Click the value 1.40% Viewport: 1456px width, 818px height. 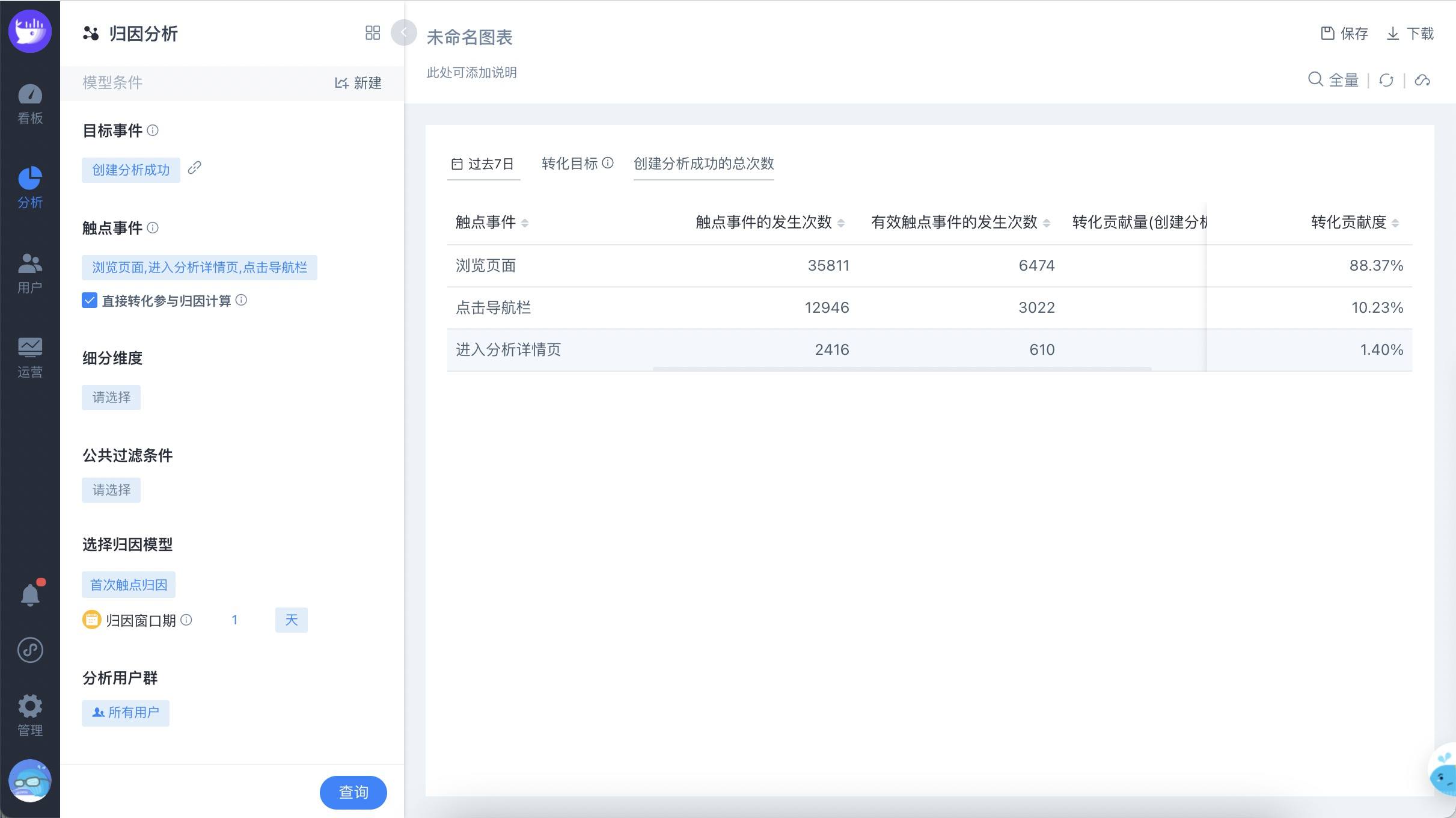[x=1381, y=350]
